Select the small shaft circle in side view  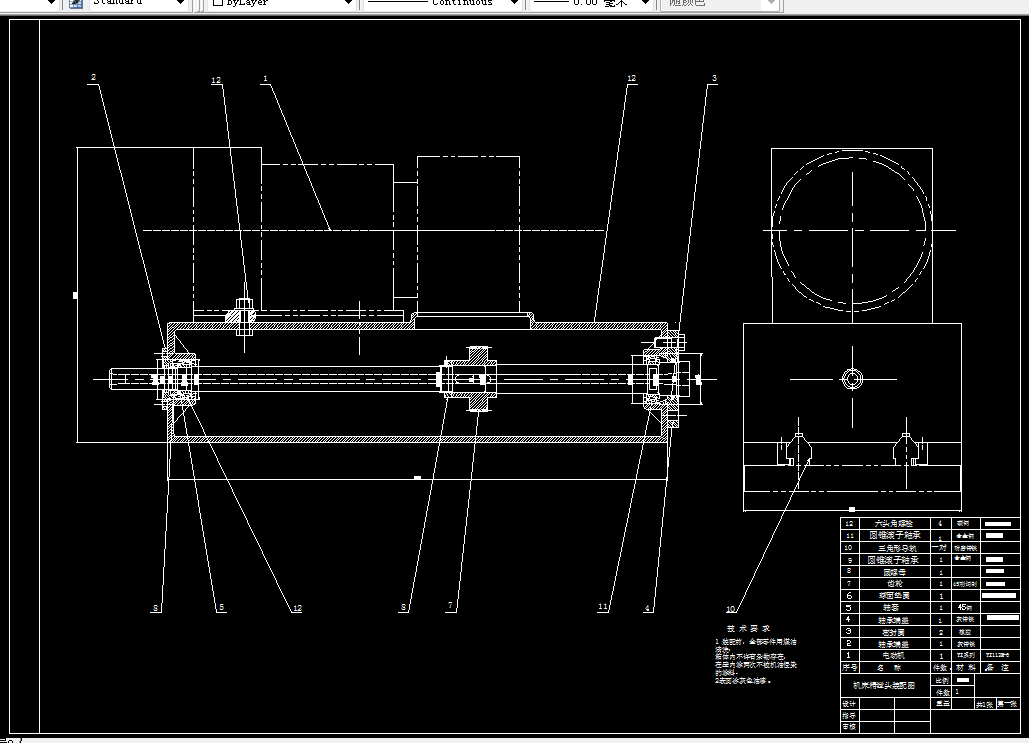click(852, 379)
